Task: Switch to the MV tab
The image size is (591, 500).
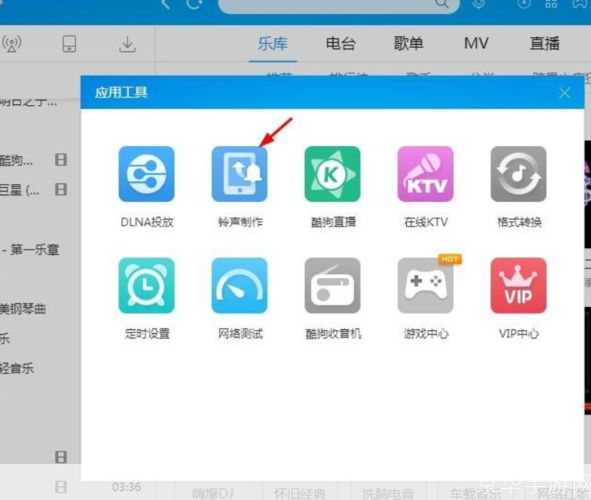Action: (476, 43)
